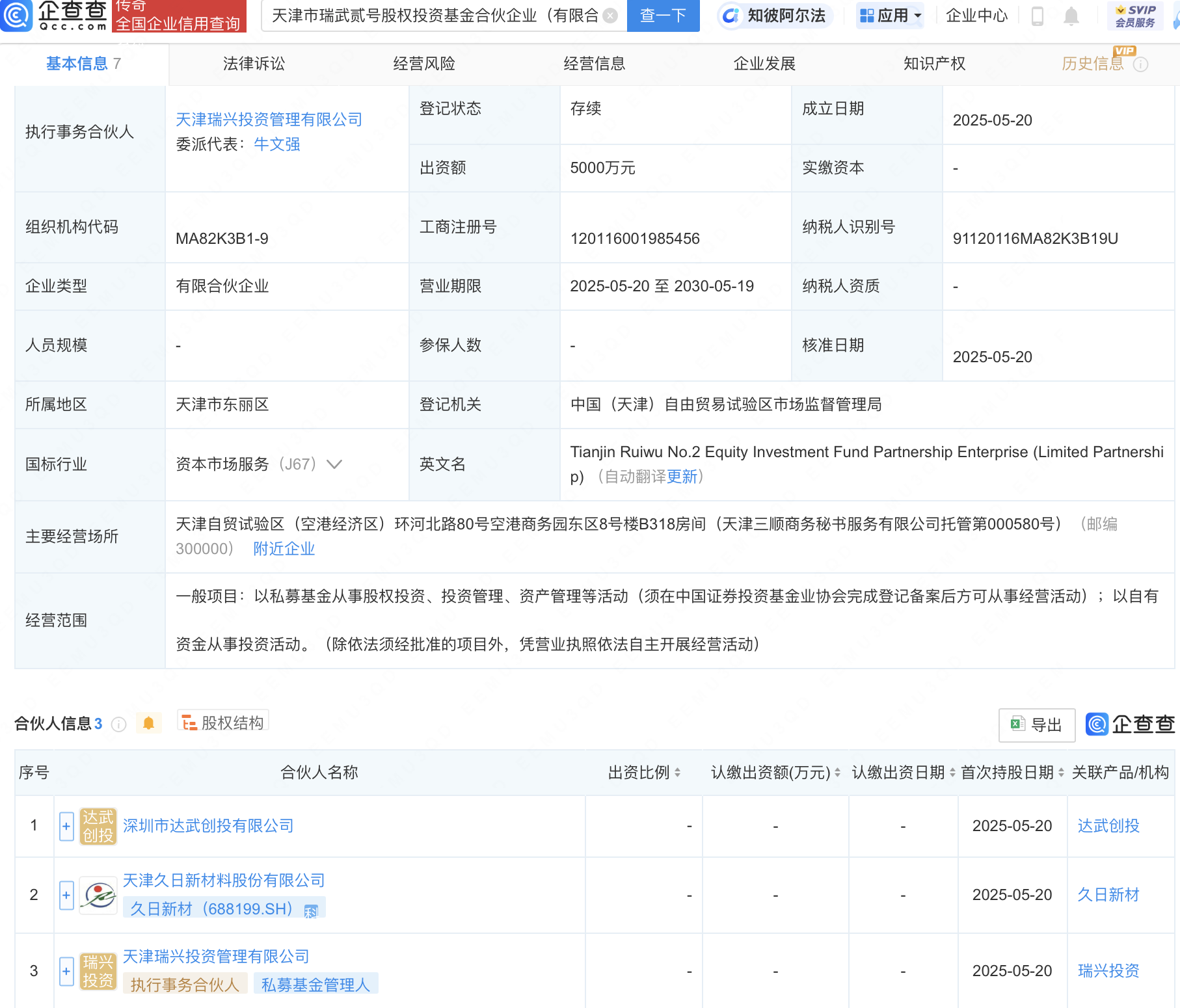Switch to the 知识产权 tab
This screenshot has height=1008, width=1180.
point(934,64)
